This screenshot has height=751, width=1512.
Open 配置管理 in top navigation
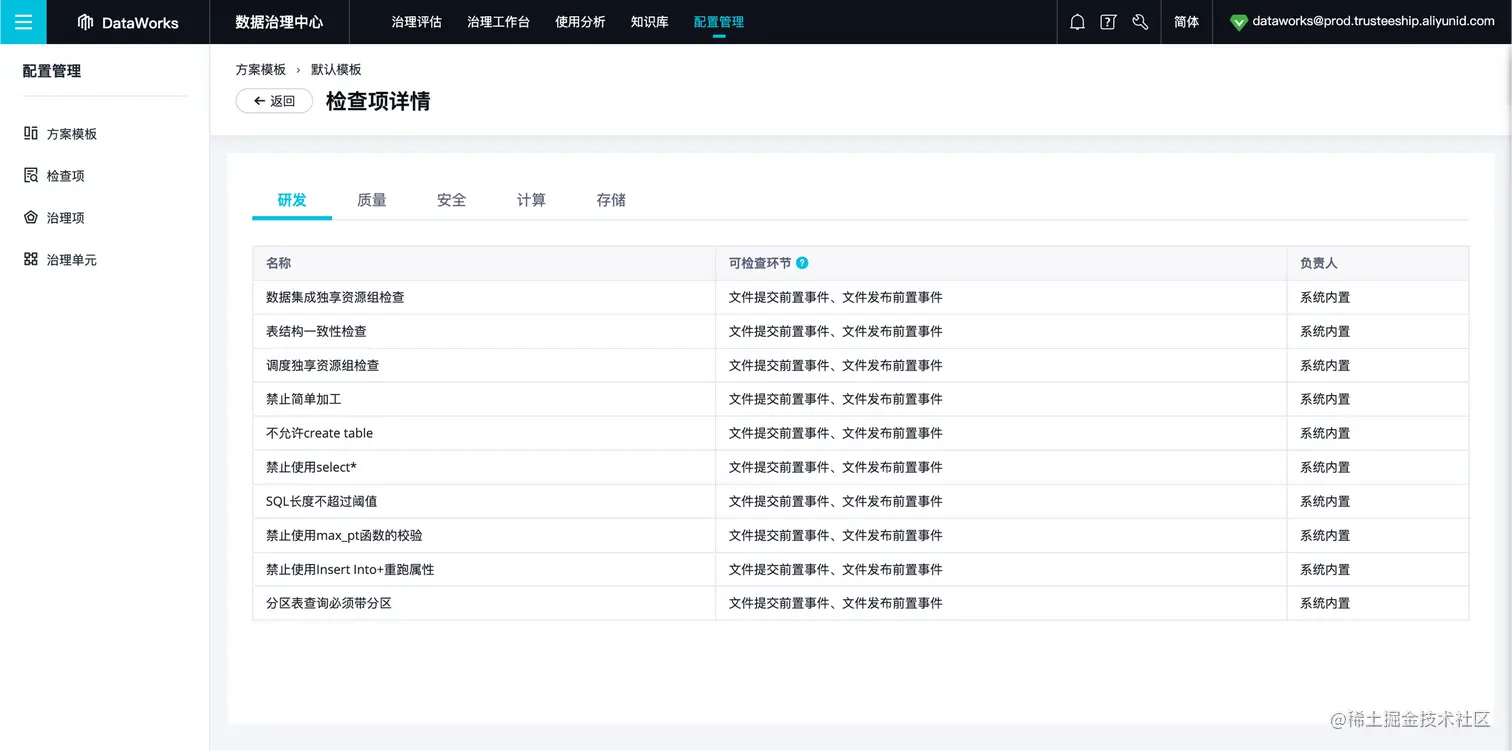click(719, 22)
